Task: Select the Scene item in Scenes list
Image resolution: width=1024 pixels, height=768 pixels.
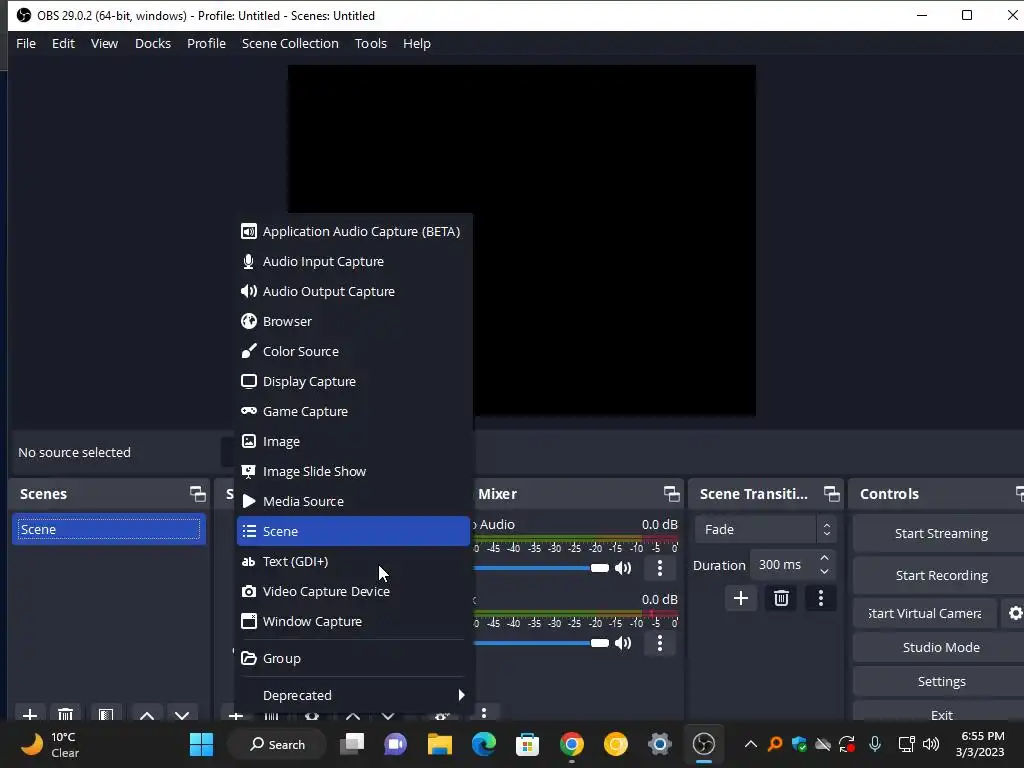Action: [x=109, y=530]
